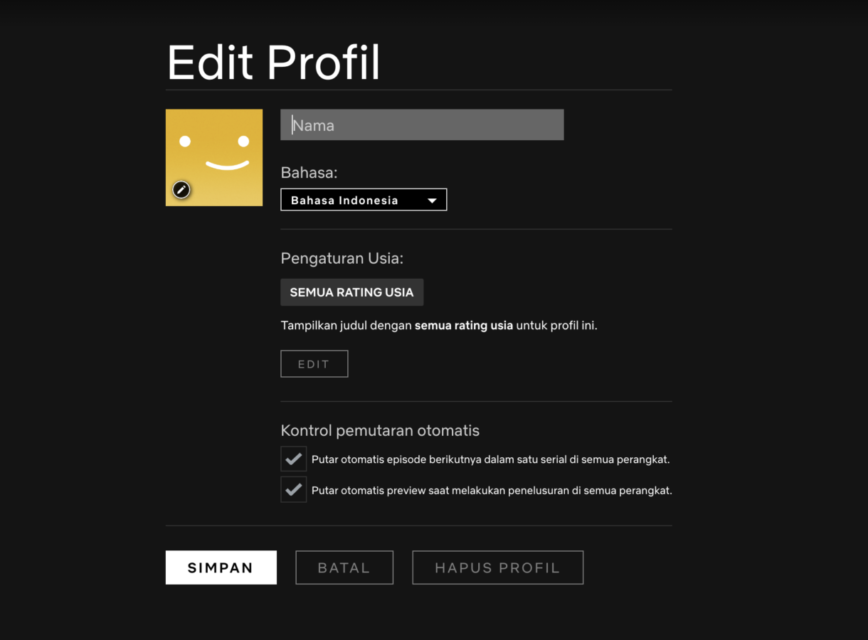Click the text 'Tampilkan judul dengan semua rating usia'
The height and width of the screenshot is (640, 868).
(397, 326)
